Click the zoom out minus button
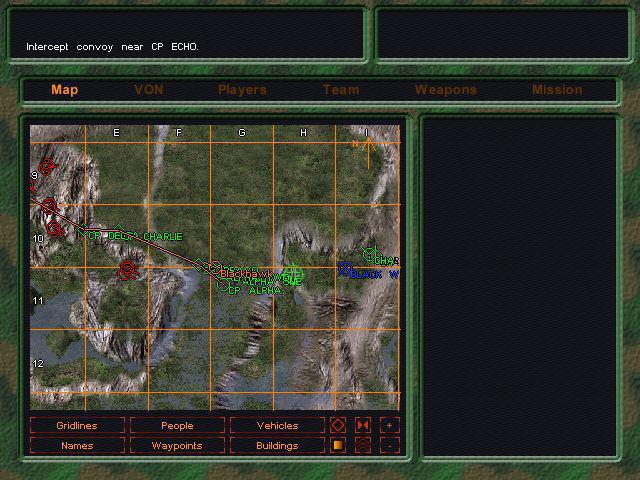 pos(389,446)
